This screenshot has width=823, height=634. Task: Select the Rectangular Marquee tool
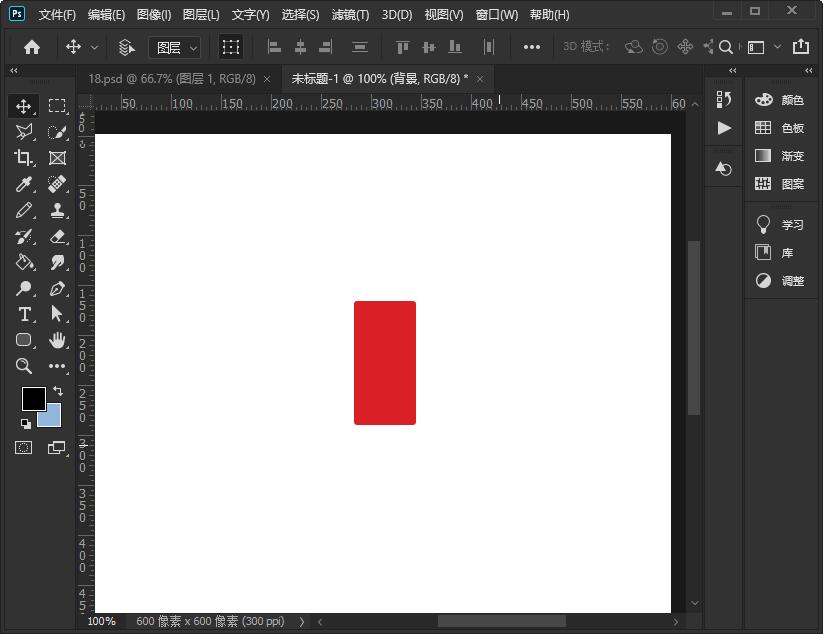(57, 106)
